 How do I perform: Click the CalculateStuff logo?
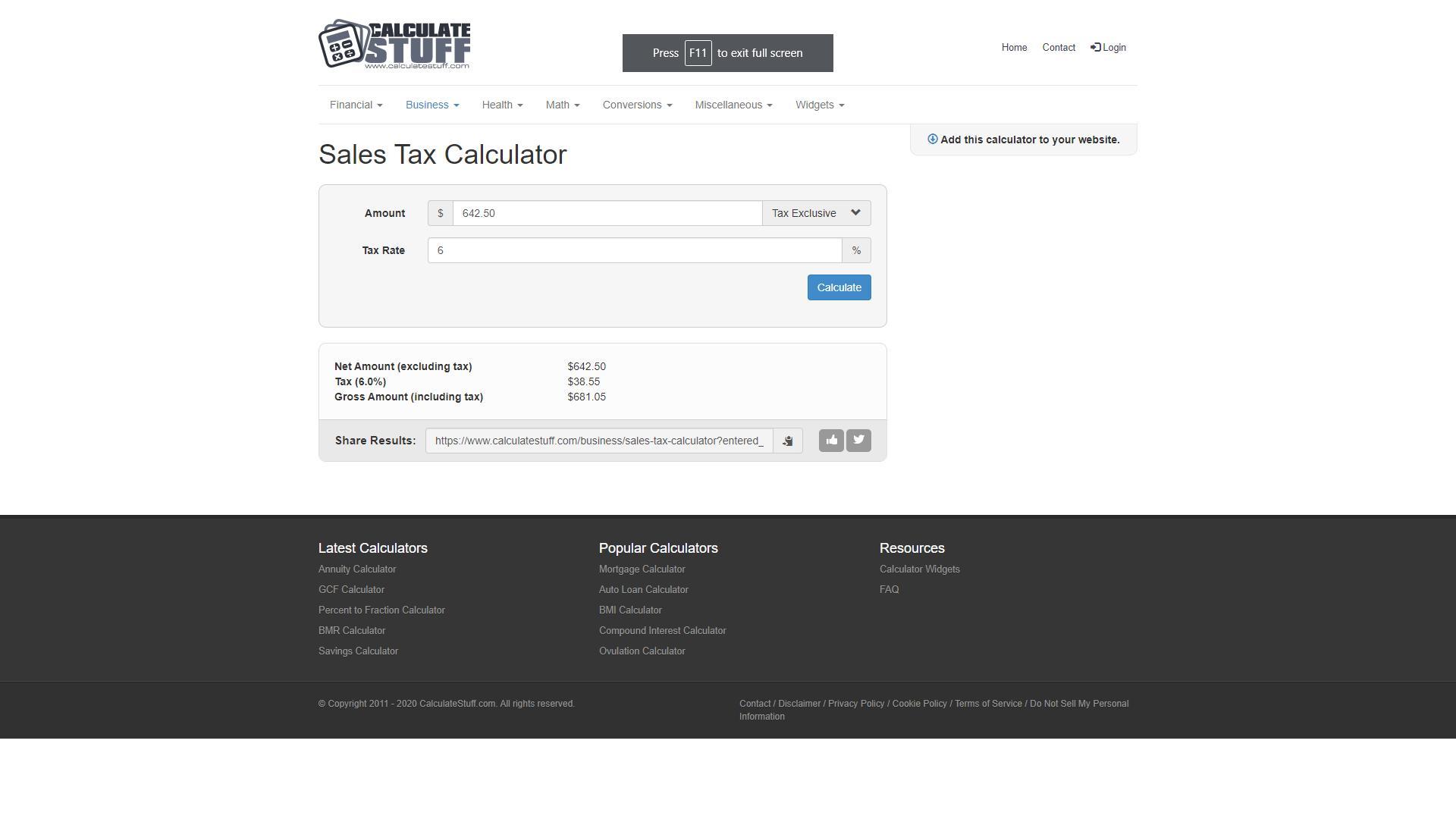(394, 45)
